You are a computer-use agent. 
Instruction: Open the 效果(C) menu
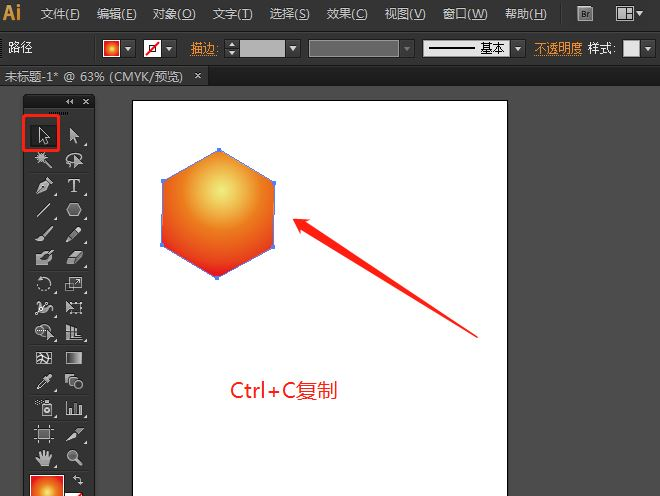347,14
